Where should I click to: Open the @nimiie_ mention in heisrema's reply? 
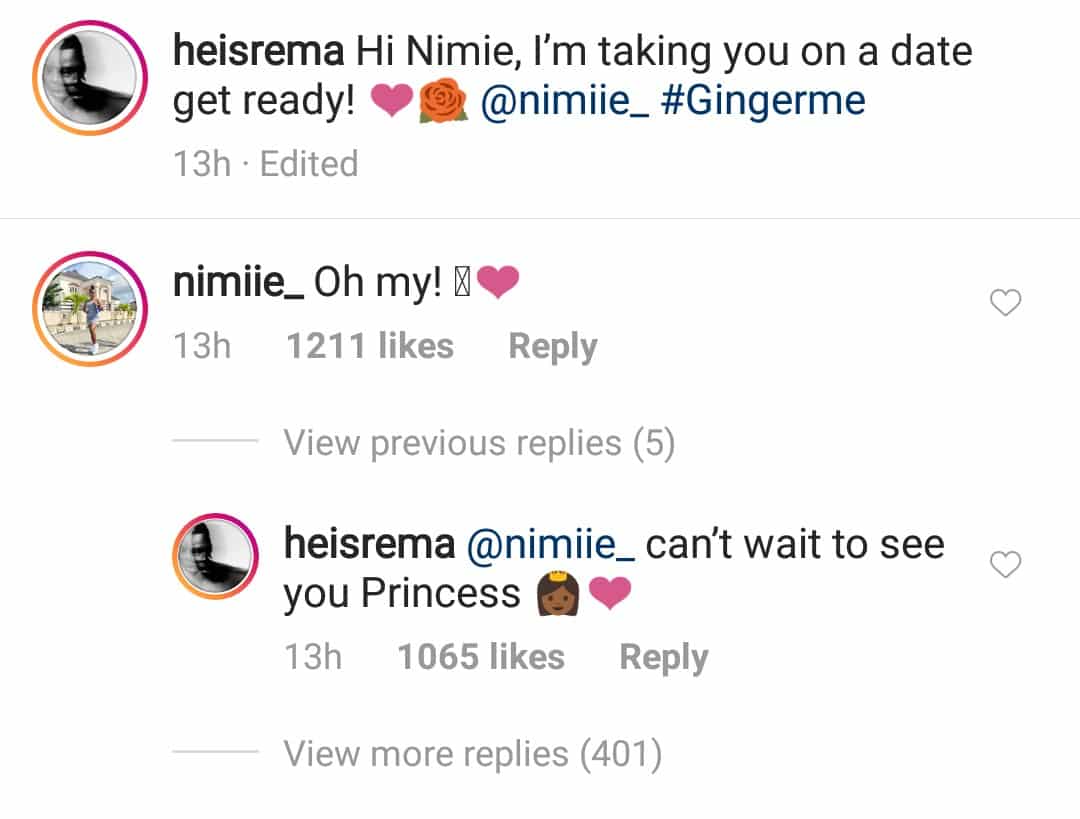550,544
